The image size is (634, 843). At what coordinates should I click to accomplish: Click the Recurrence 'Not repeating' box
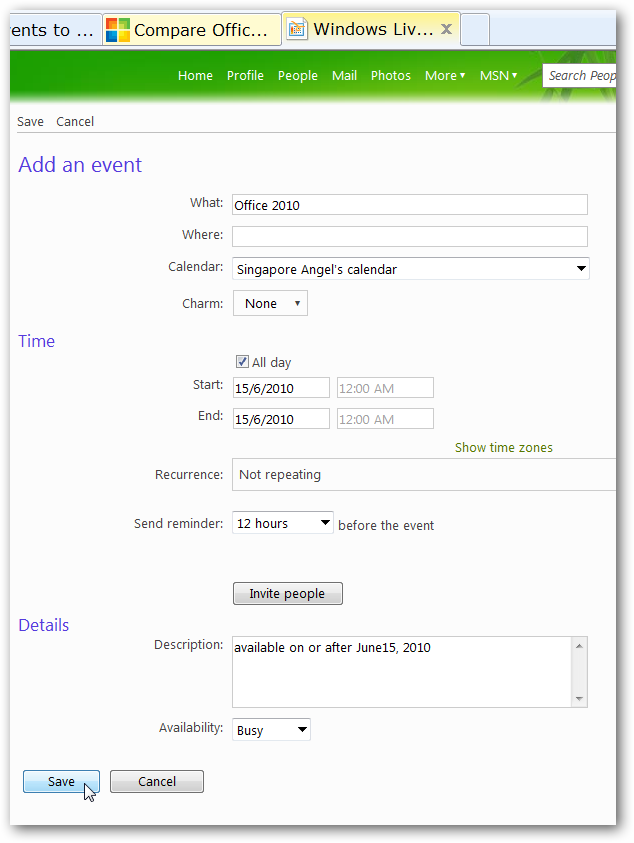click(x=424, y=475)
